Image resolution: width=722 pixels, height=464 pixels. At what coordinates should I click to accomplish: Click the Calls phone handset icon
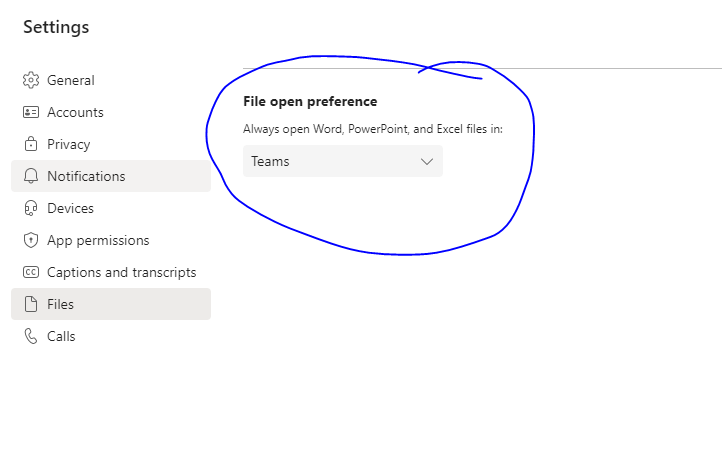click(31, 336)
